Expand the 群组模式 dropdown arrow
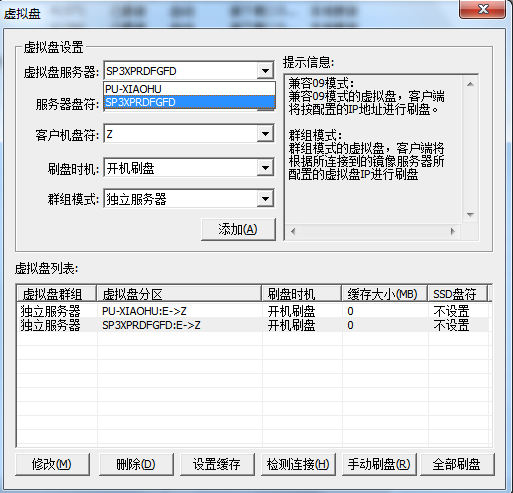Image resolution: width=513 pixels, height=493 pixels. click(265, 199)
